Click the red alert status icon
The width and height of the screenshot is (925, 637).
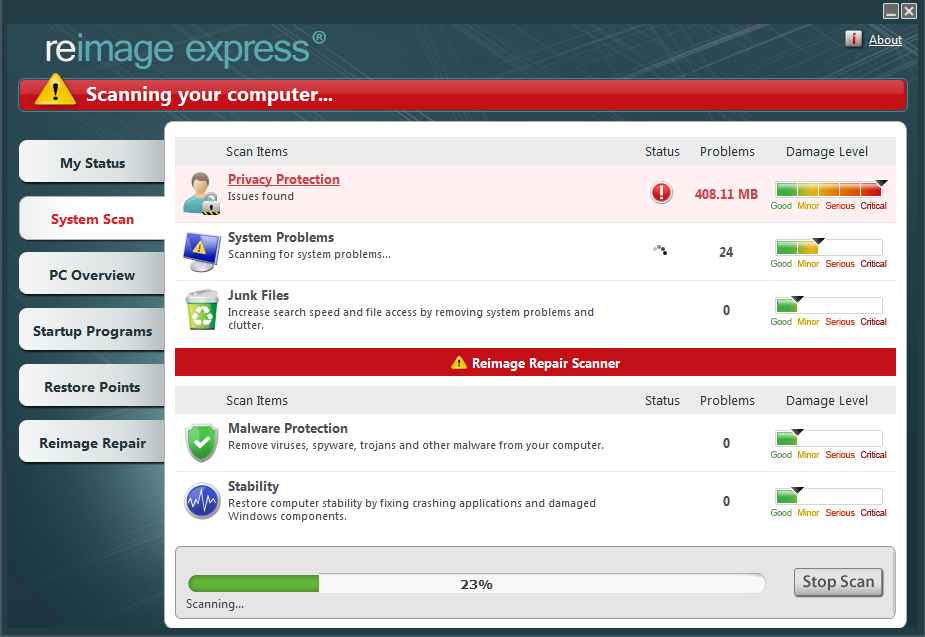(x=661, y=193)
